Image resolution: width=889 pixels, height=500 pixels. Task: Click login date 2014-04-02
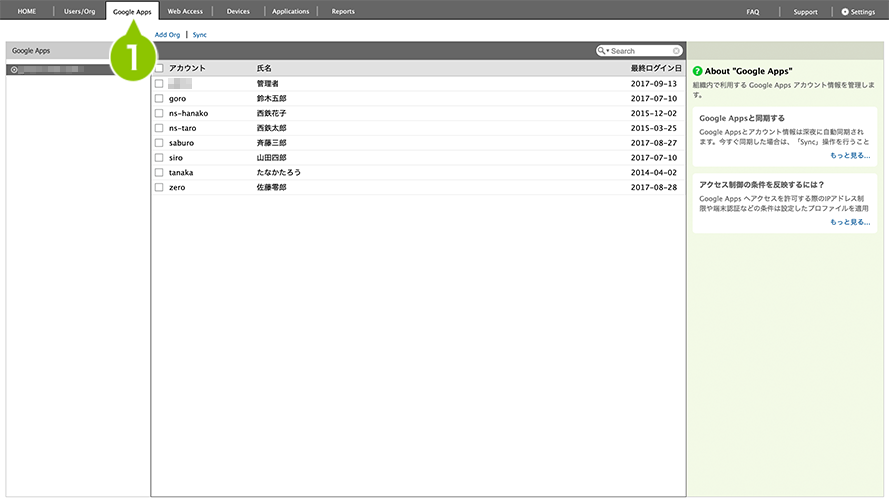click(654, 172)
